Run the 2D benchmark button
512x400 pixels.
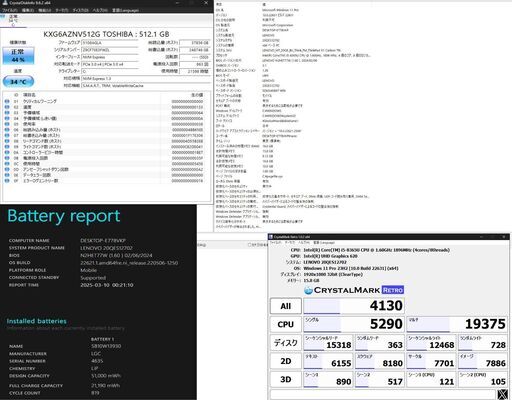tap(286, 361)
